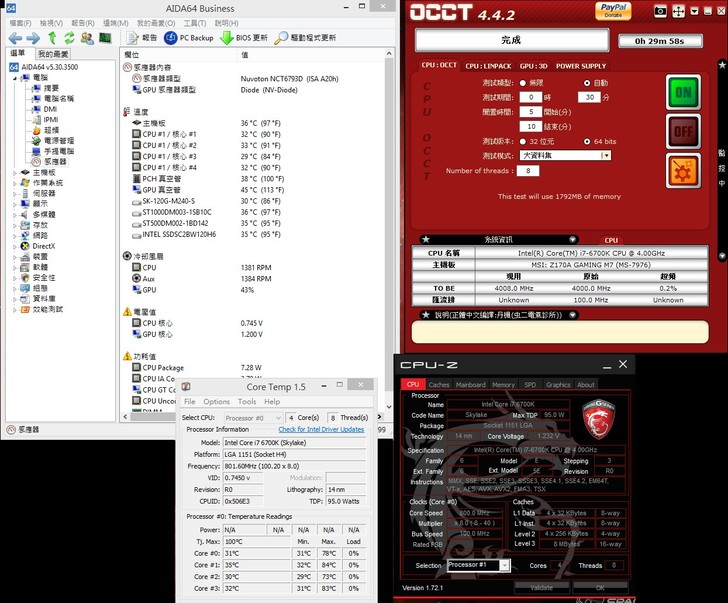Click Check for Intel Driver Updates link

pos(320,429)
